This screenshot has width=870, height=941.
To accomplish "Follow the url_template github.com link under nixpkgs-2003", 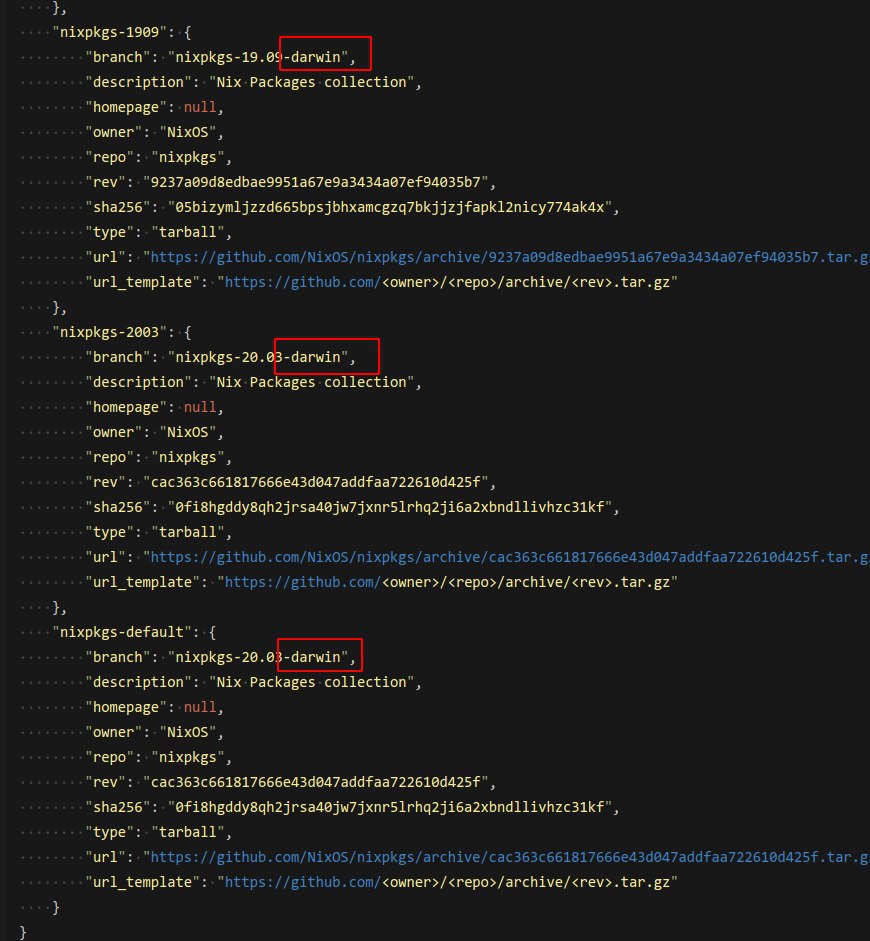I will point(302,583).
